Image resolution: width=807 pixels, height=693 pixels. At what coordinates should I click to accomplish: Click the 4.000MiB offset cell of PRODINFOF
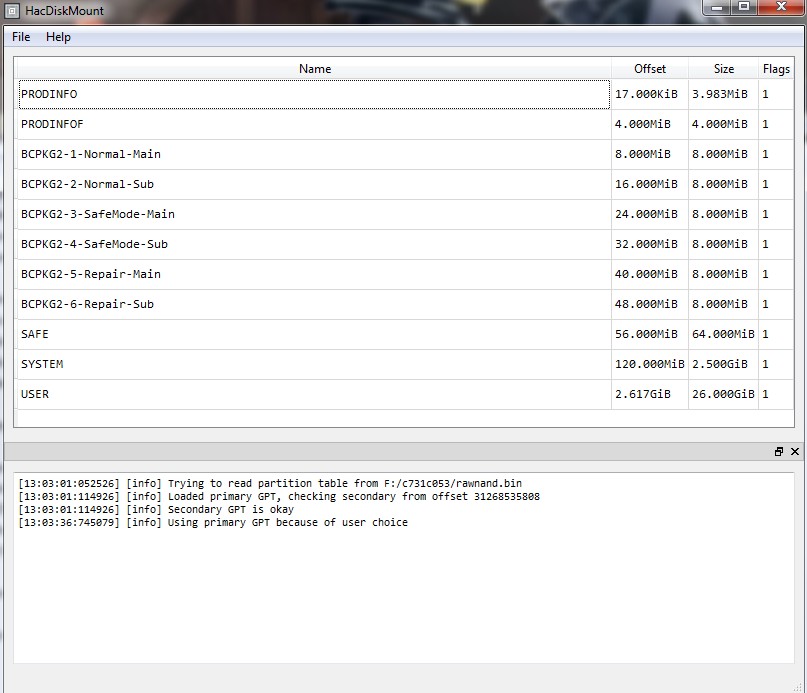(x=650, y=124)
